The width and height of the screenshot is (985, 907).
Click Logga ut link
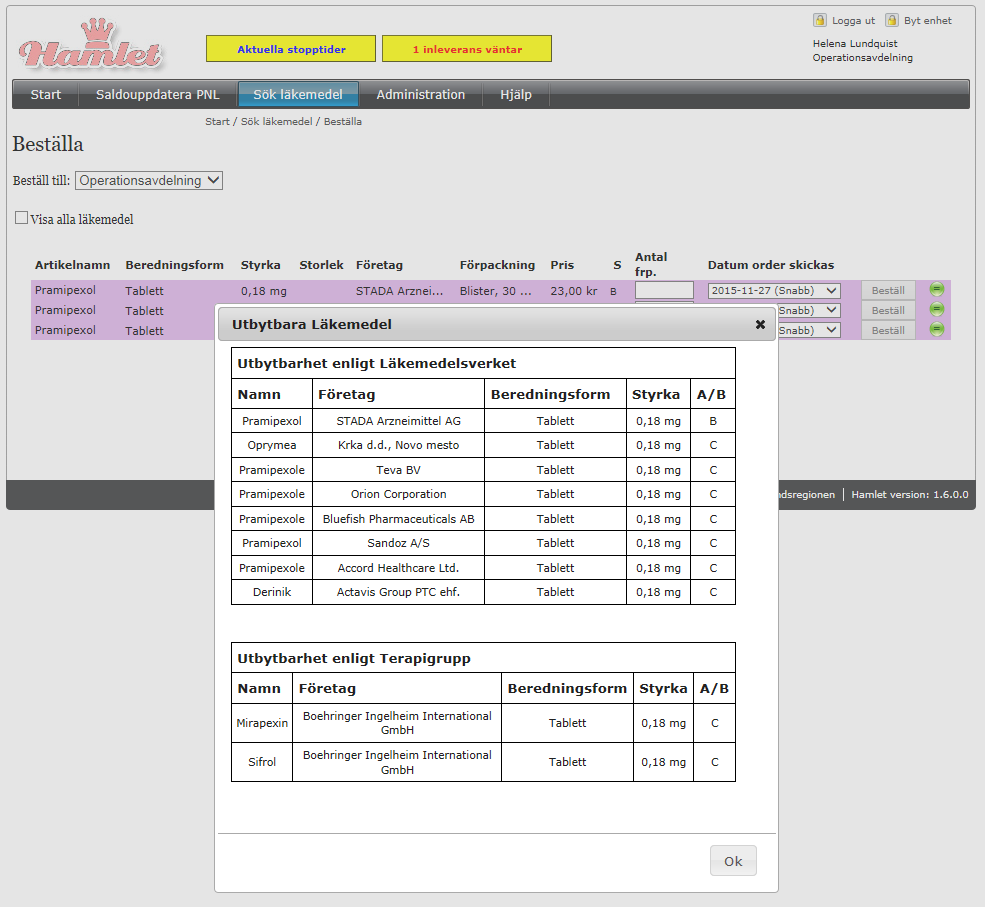853,21
